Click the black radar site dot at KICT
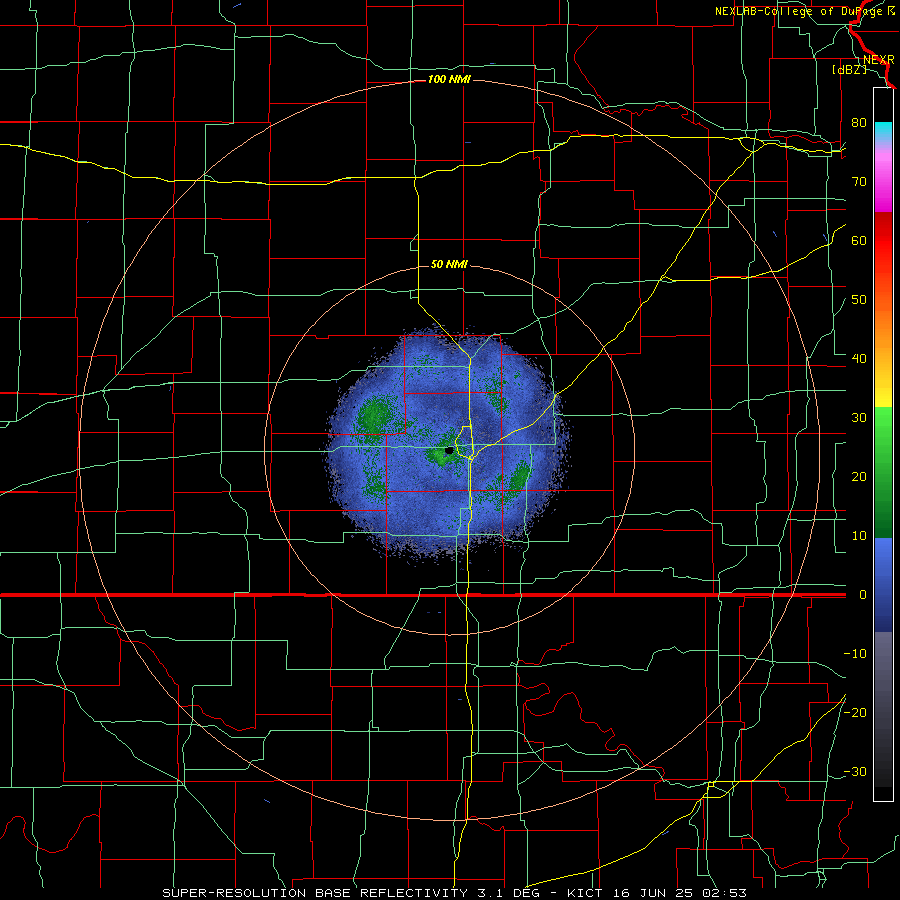The height and width of the screenshot is (900, 900). (449, 451)
